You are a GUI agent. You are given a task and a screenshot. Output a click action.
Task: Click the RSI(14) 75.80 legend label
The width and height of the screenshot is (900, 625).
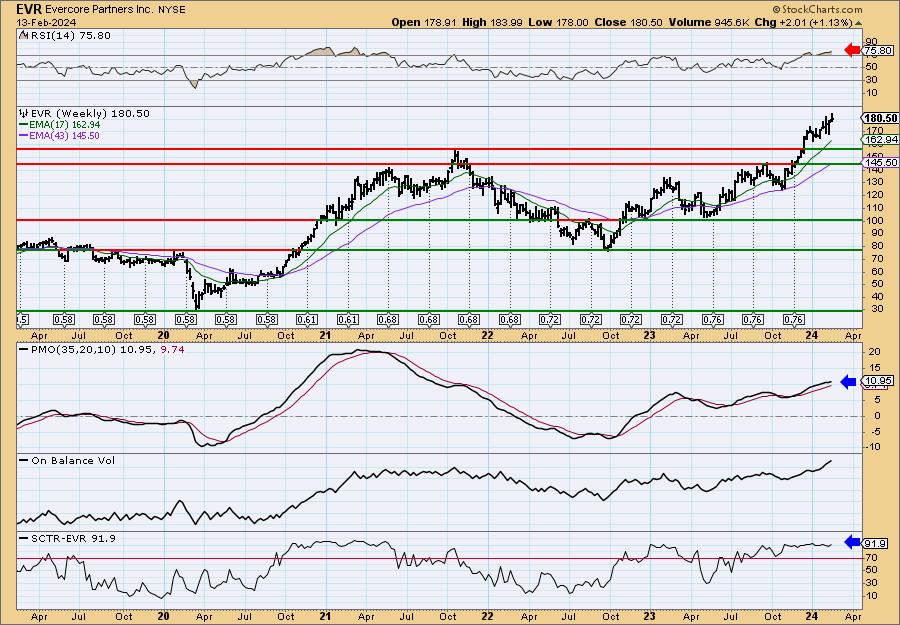(x=70, y=35)
